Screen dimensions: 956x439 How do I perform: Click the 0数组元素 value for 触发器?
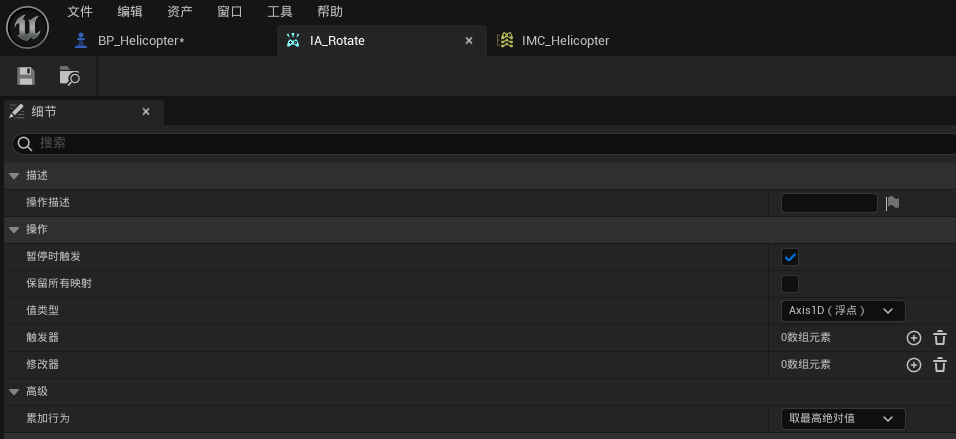(805, 338)
